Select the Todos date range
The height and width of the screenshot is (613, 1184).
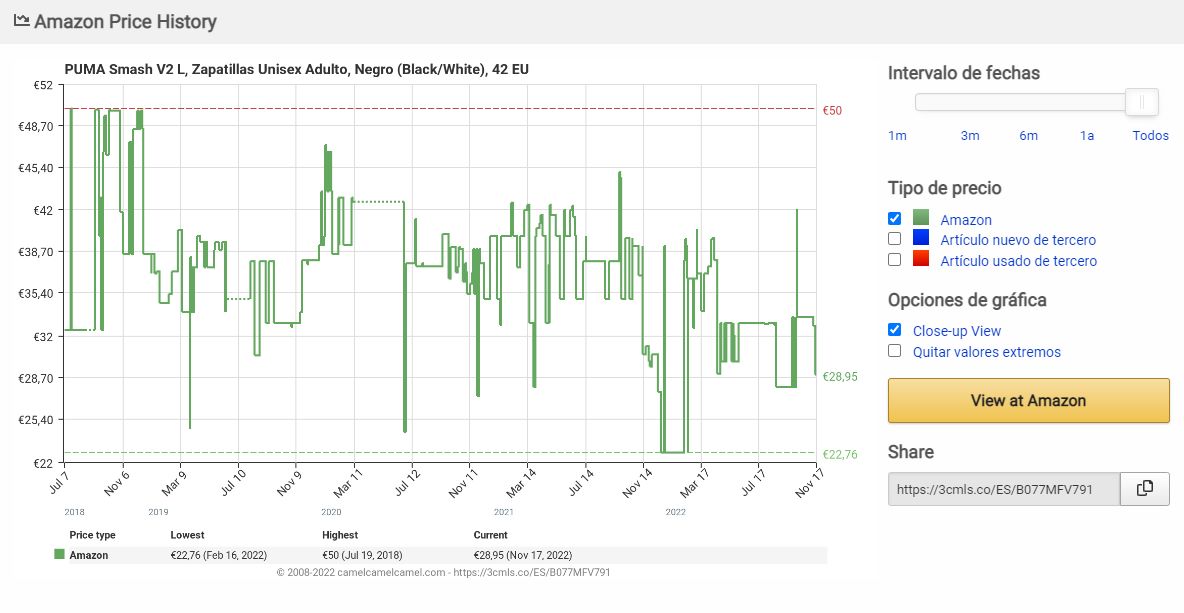click(x=1150, y=136)
